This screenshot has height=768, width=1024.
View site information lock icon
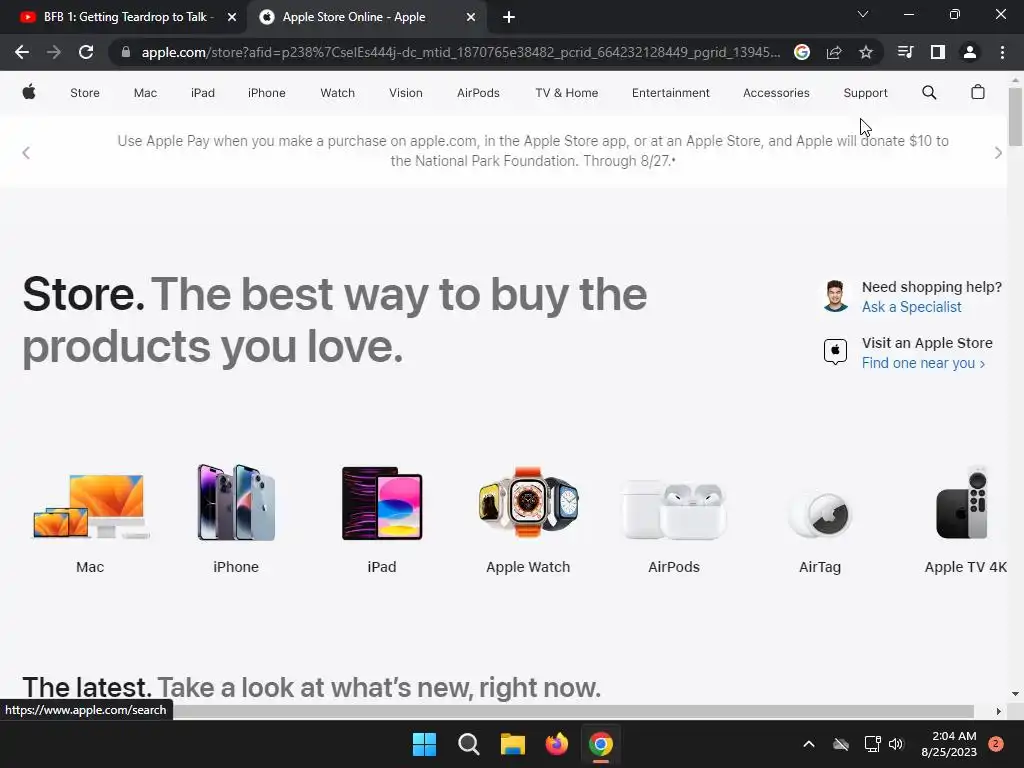tap(125, 52)
